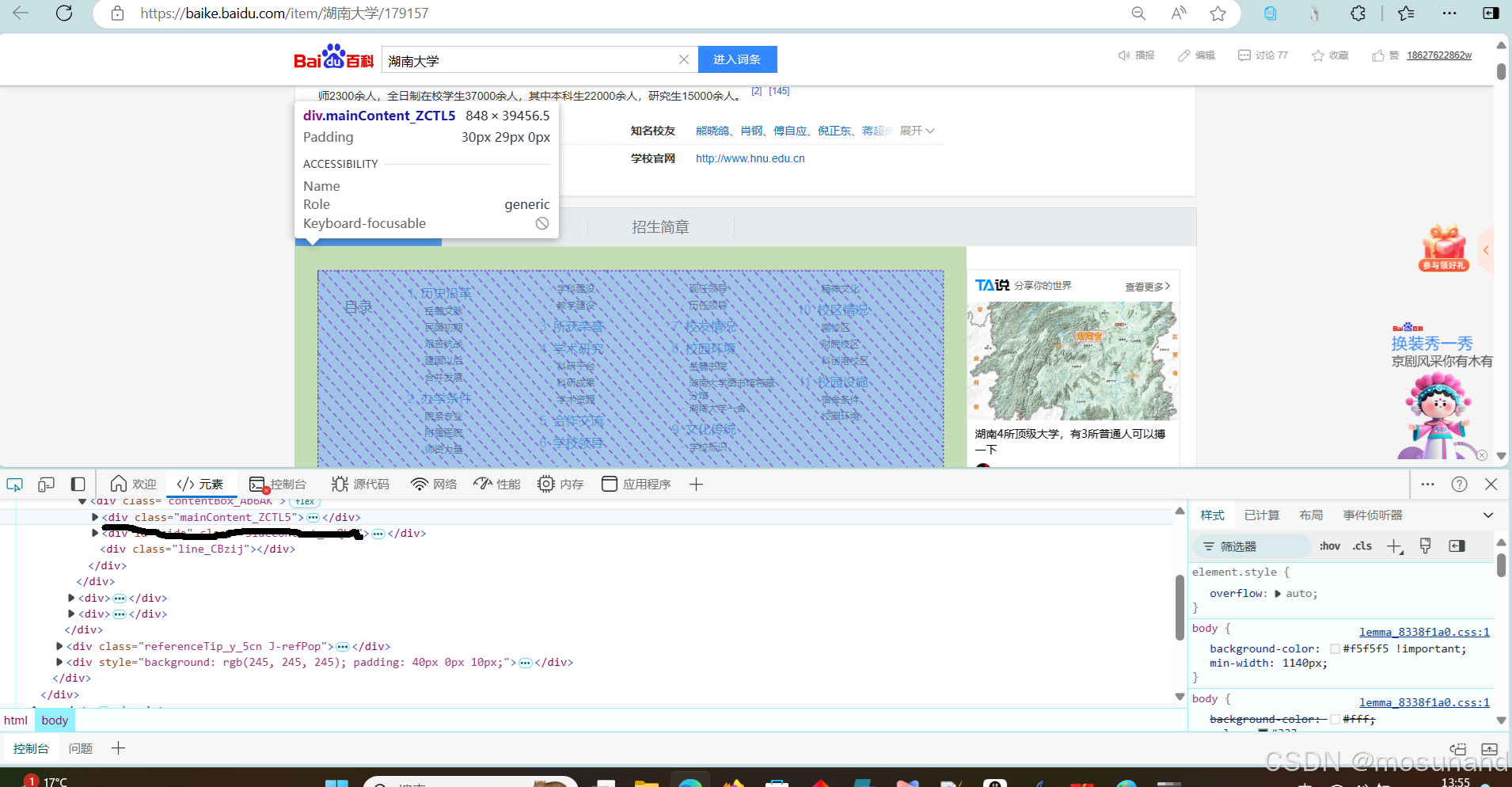The width and height of the screenshot is (1512, 787).
Task: Switch to the 性能 tab
Action: [x=497, y=484]
